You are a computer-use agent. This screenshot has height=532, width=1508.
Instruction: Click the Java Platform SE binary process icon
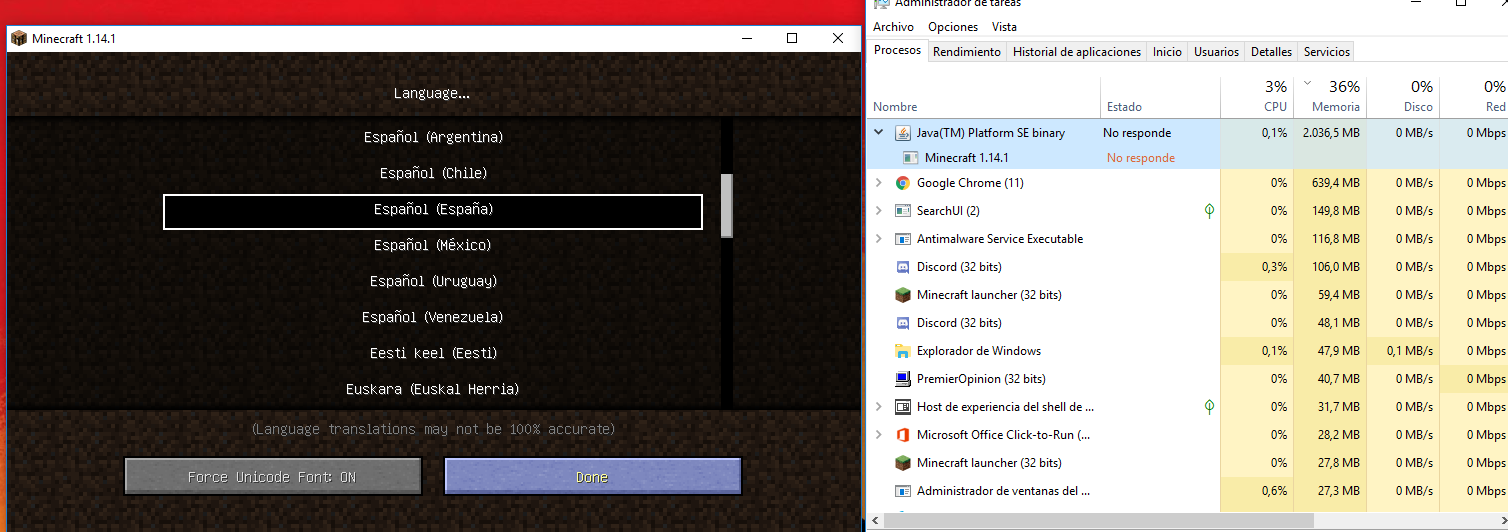tap(902, 133)
